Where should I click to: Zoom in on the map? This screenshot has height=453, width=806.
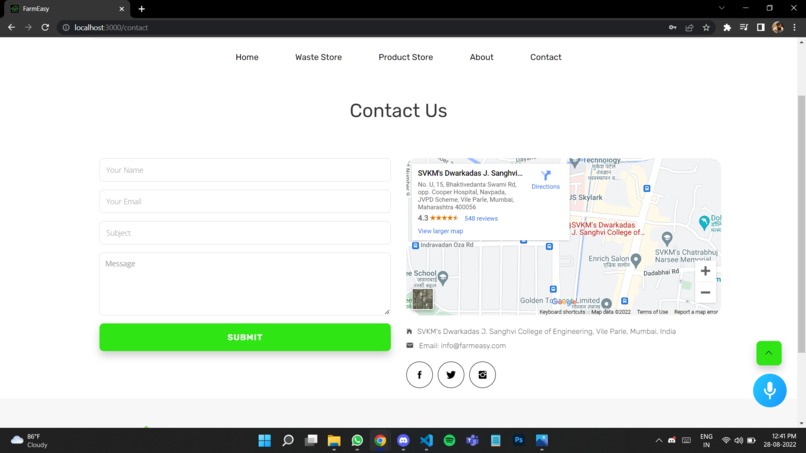pos(705,271)
